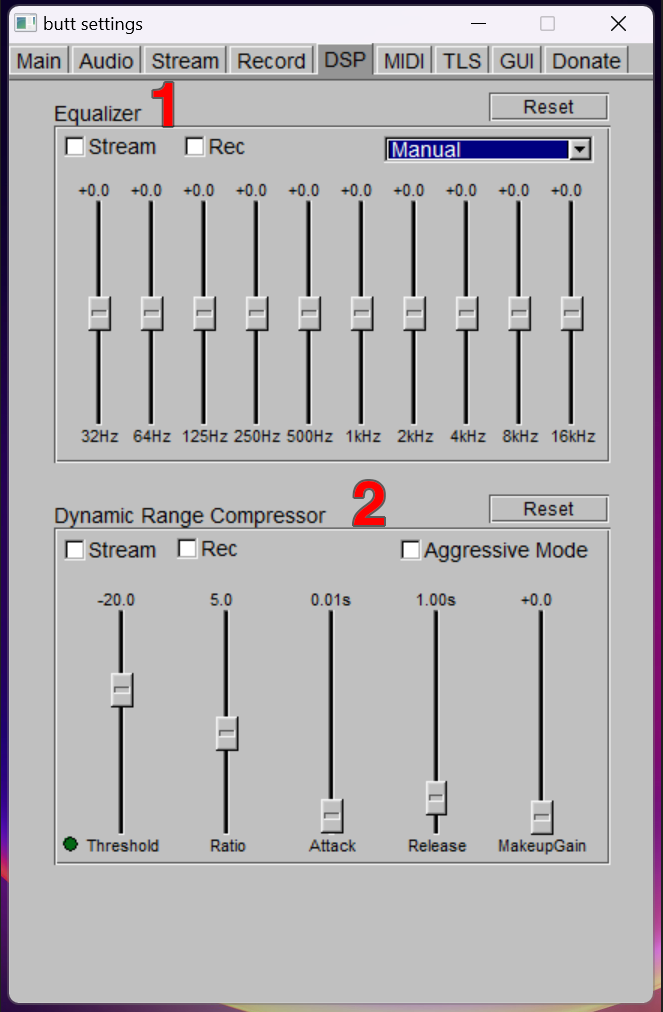Open the MIDI tab
Viewport: 663px width, 1012px height.
click(x=404, y=61)
